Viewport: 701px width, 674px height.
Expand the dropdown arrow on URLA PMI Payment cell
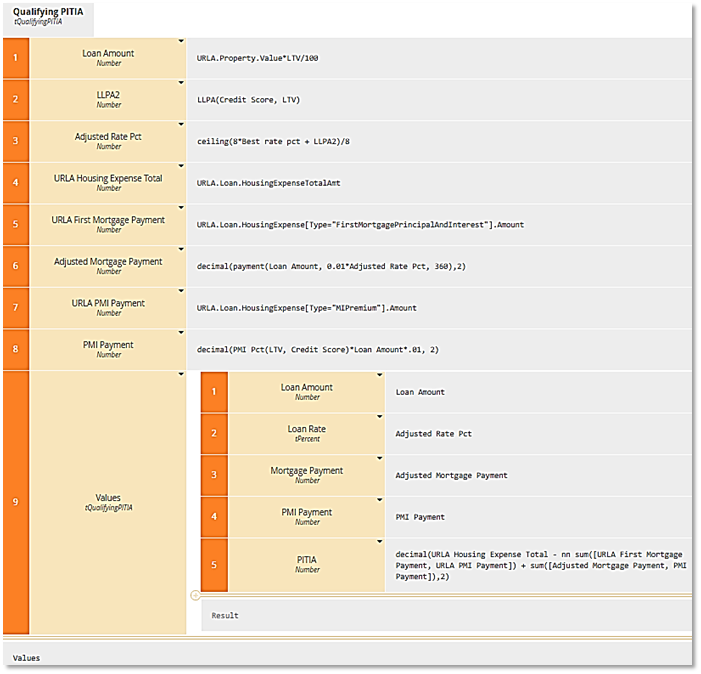pos(181,291)
